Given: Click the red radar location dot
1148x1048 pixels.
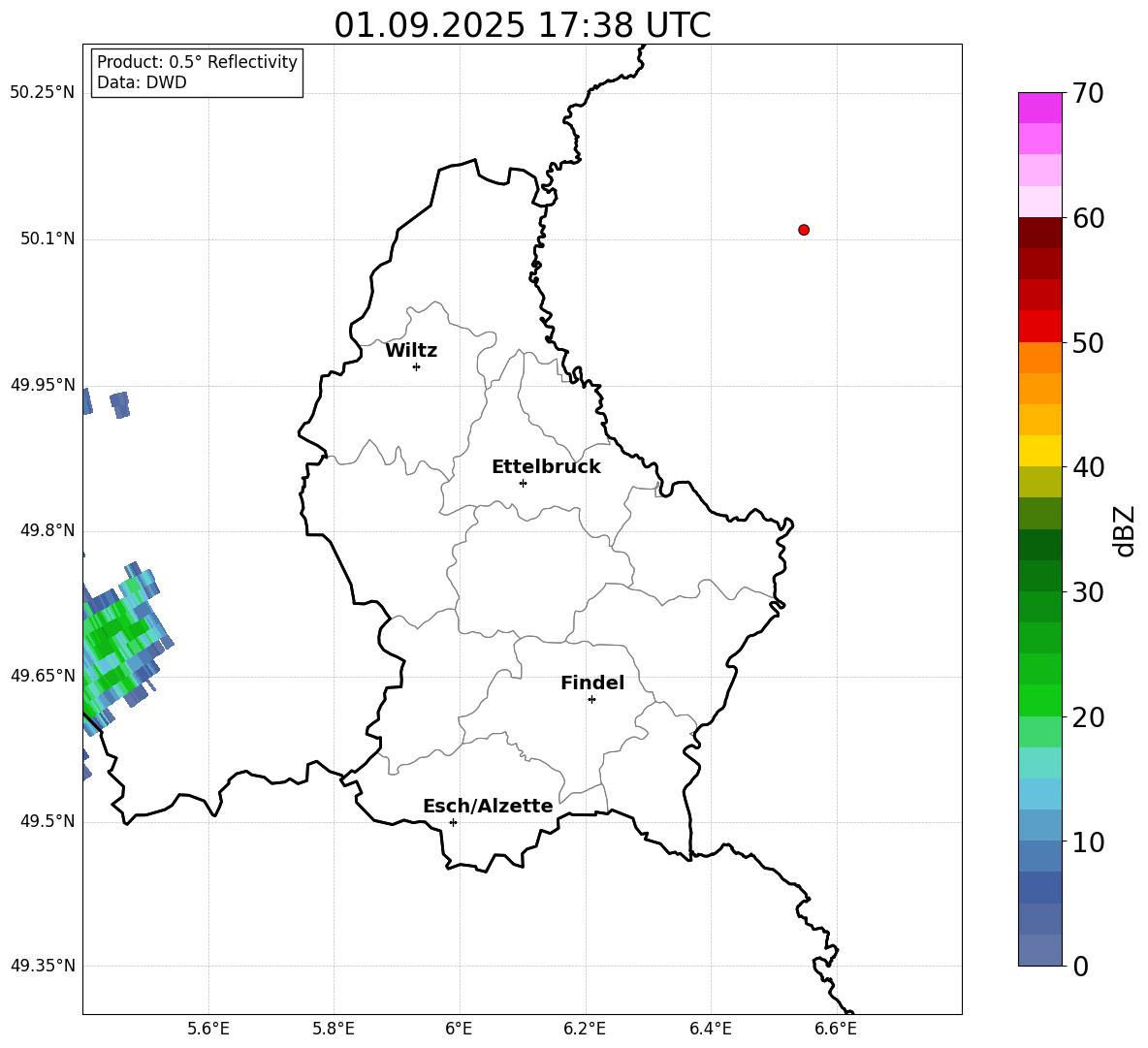Looking at the screenshot, I should (x=804, y=230).
